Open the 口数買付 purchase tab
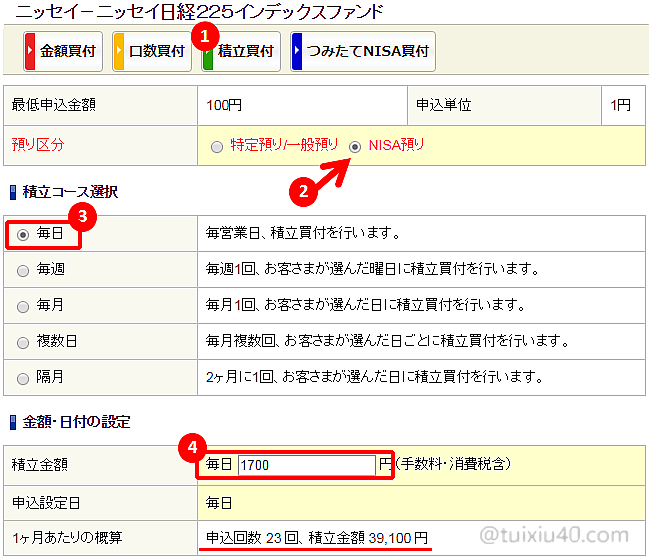Image resolution: width=649 pixels, height=559 pixels. pyautogui.click(x=152, y=51)
